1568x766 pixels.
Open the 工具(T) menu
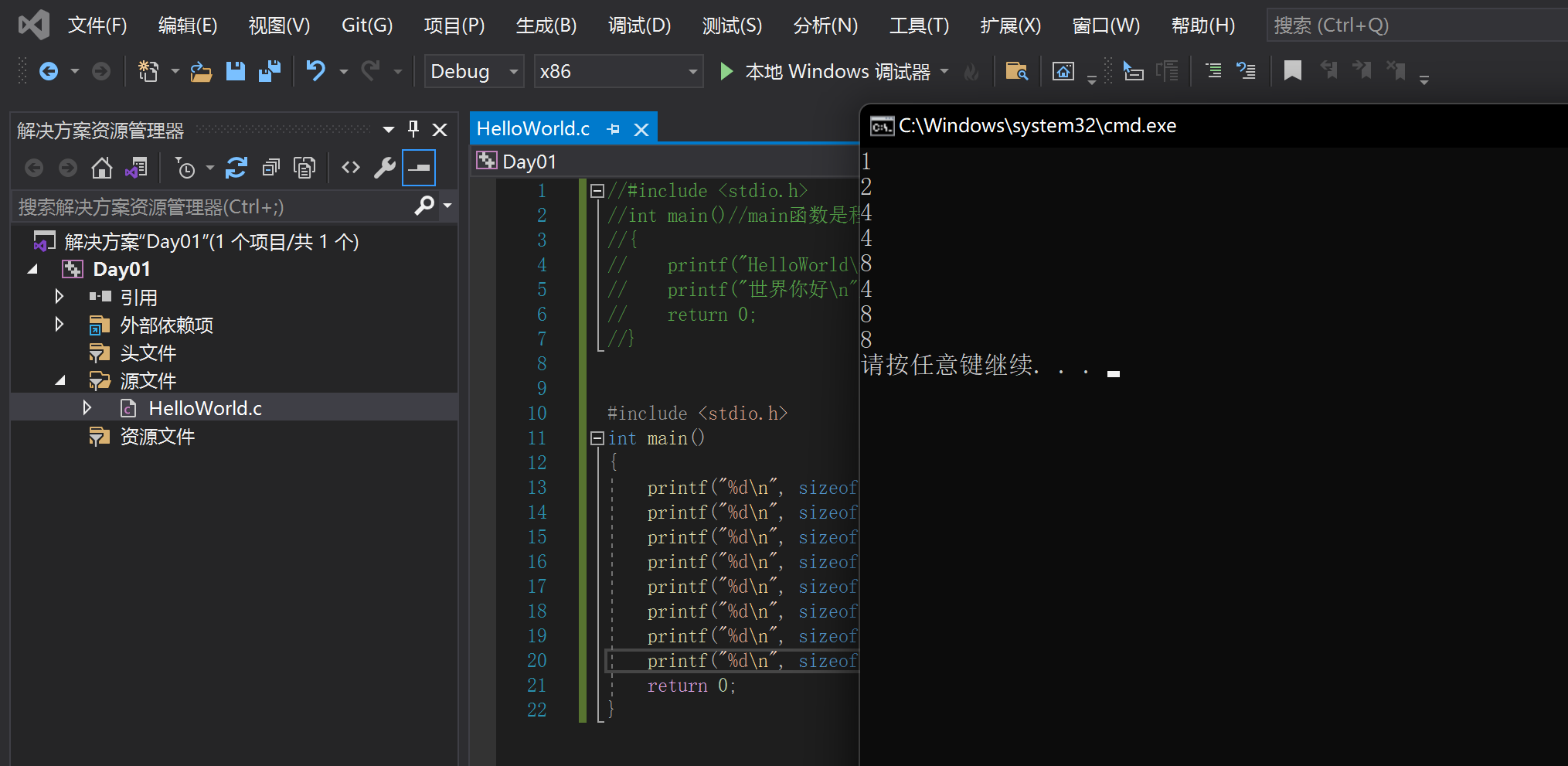pyautogui.click(x=919, y=26)
